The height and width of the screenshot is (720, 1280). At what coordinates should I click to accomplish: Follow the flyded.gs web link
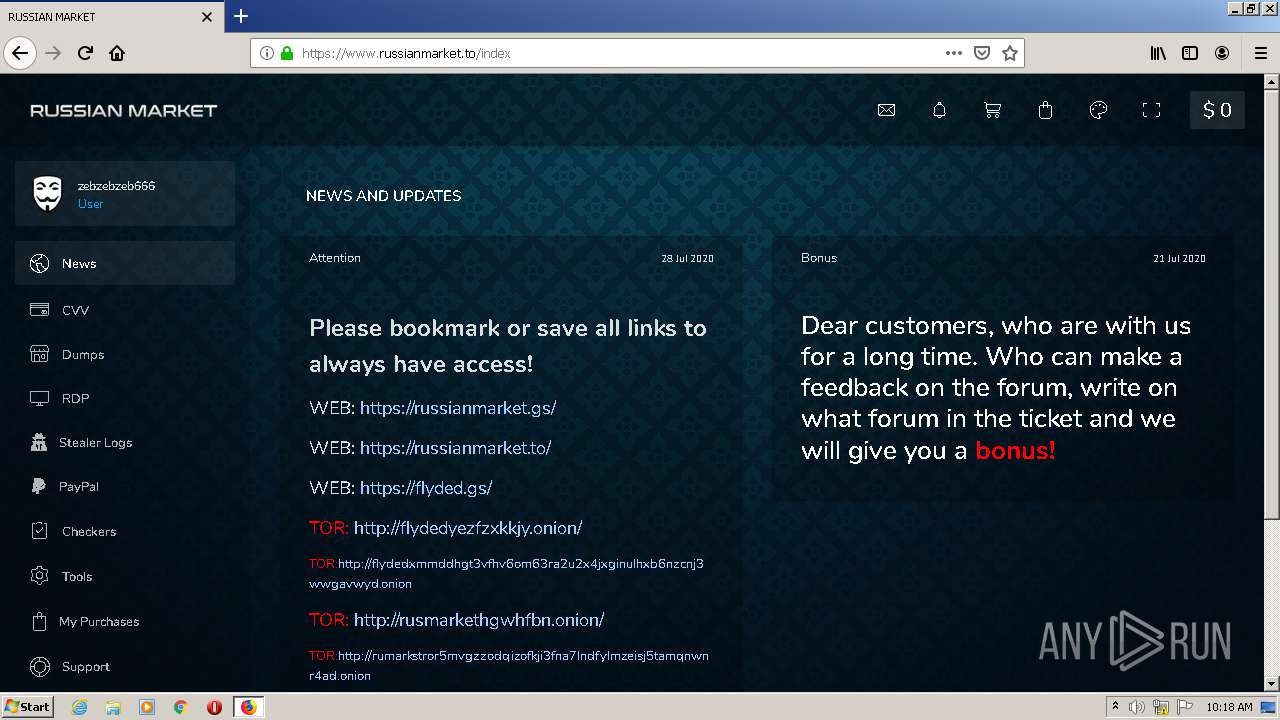(x=426, y=488)
